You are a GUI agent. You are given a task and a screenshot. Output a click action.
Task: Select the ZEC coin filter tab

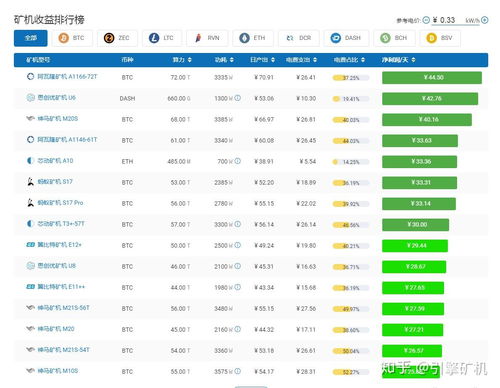point(117,38)
